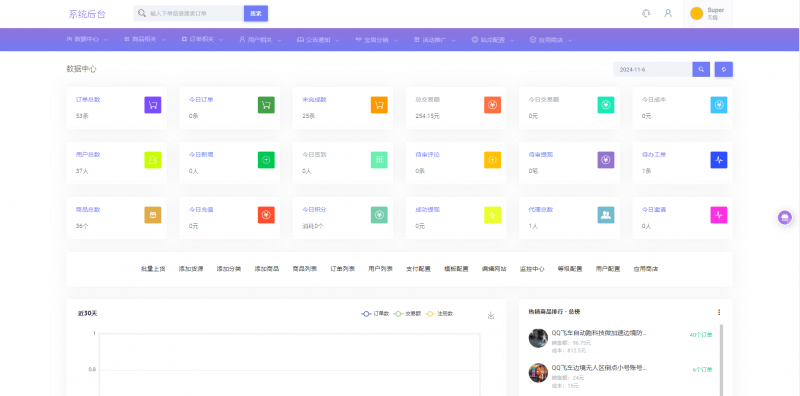Expand the 订单相关 nav dropdown
The image size is (800, 396).
click(x=203, y=39)
